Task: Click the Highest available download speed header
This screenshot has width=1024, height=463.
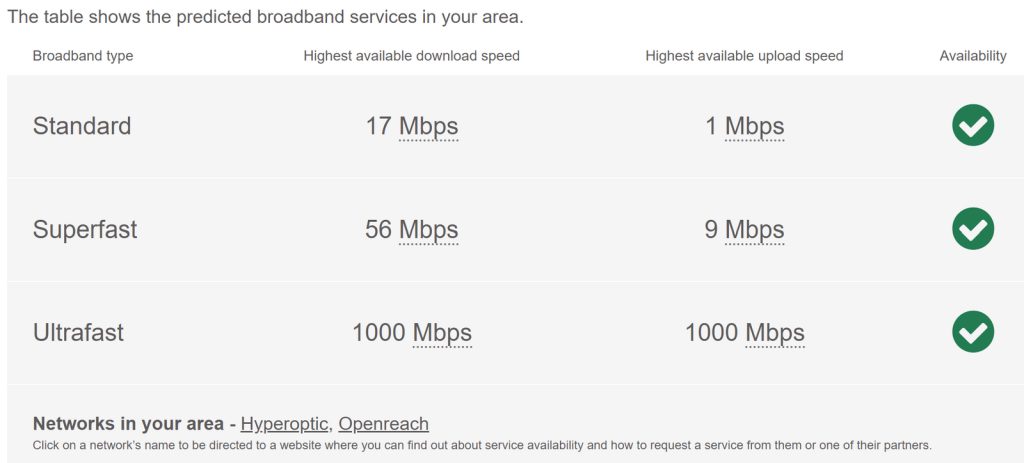Action: coord(411,56)
